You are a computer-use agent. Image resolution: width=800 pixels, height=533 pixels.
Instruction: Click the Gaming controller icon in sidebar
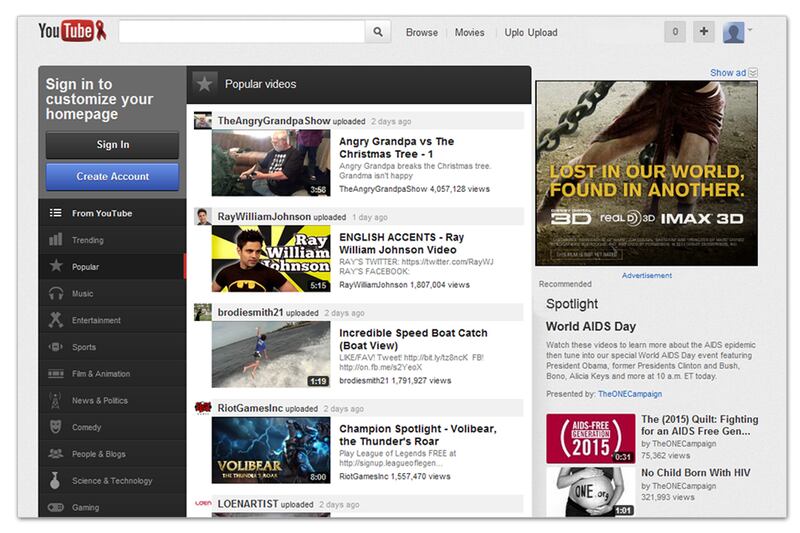pyautogui.click(x=56, y=508)
